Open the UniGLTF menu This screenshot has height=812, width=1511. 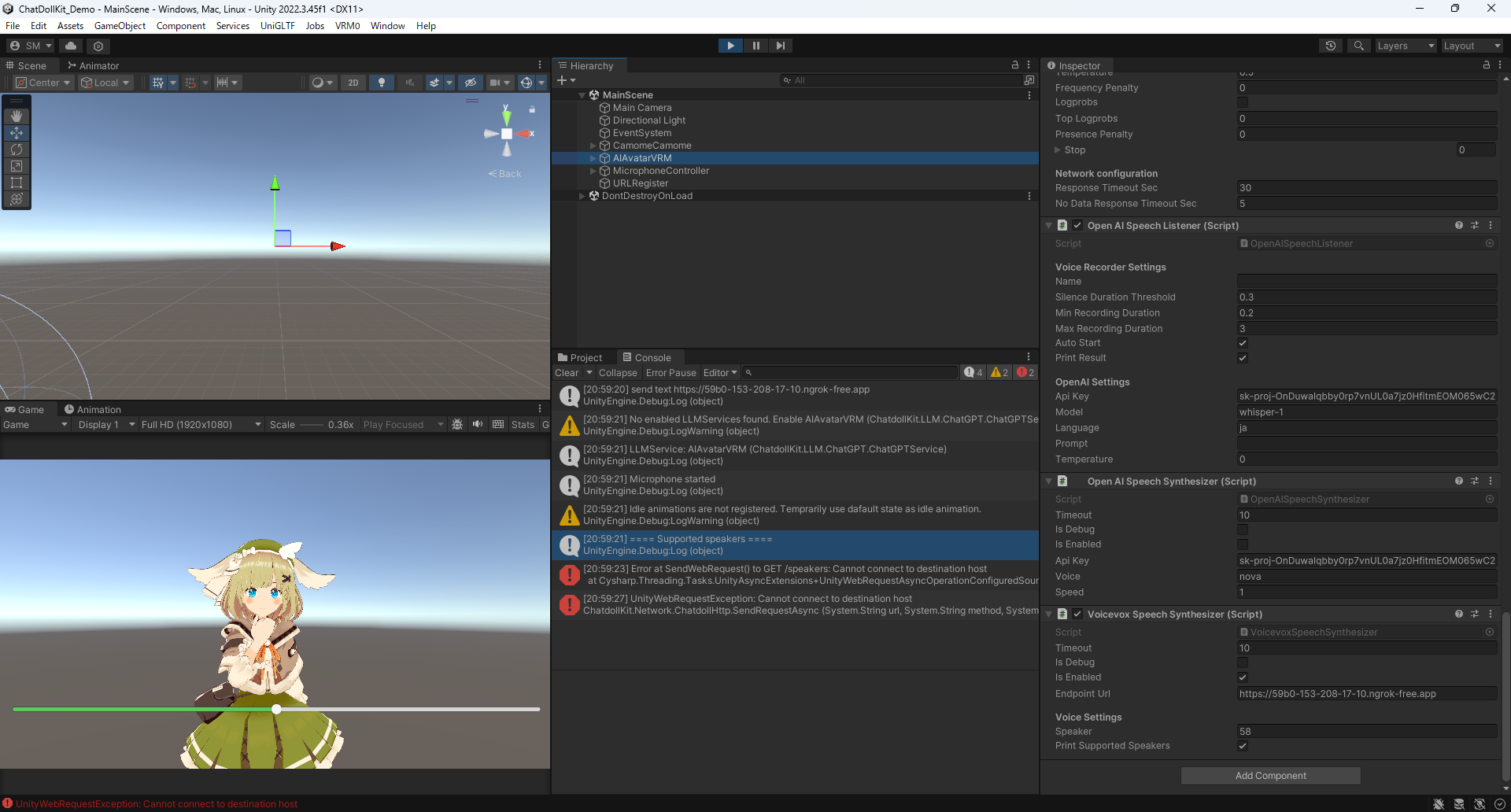point(277,26)
